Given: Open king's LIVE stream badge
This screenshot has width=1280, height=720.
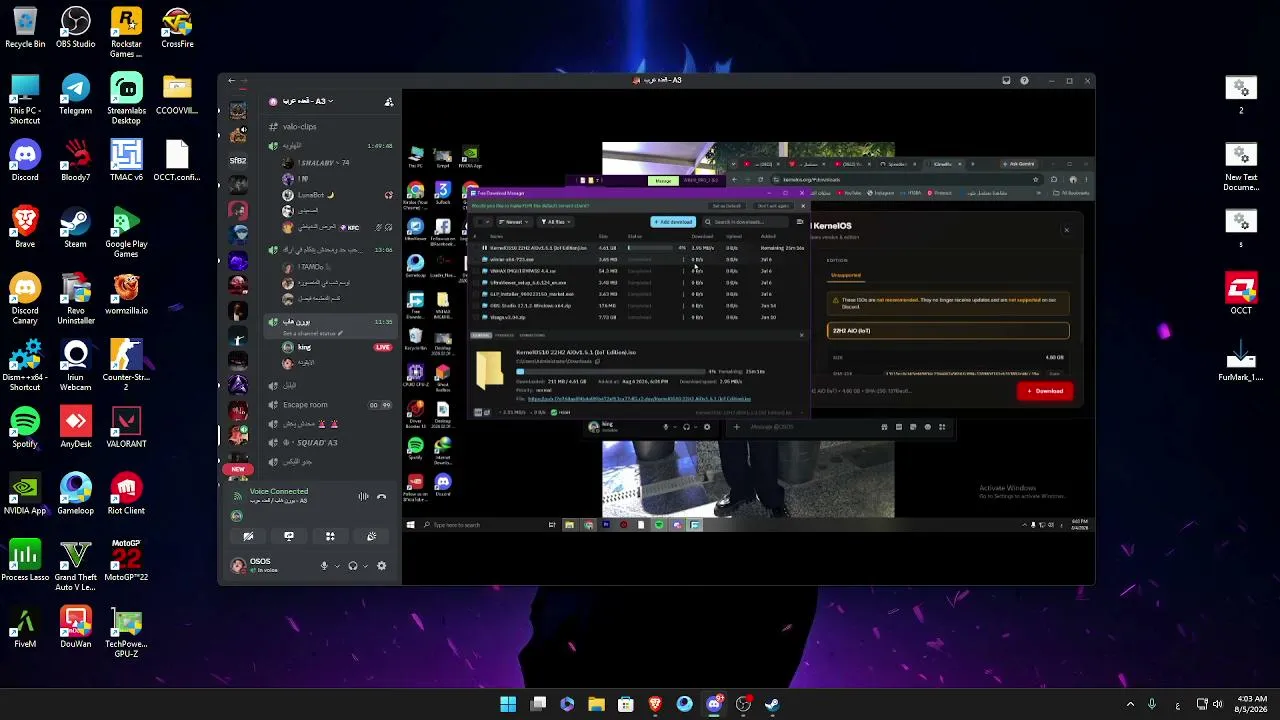Looking at the screenshot, I should (382, 347).
